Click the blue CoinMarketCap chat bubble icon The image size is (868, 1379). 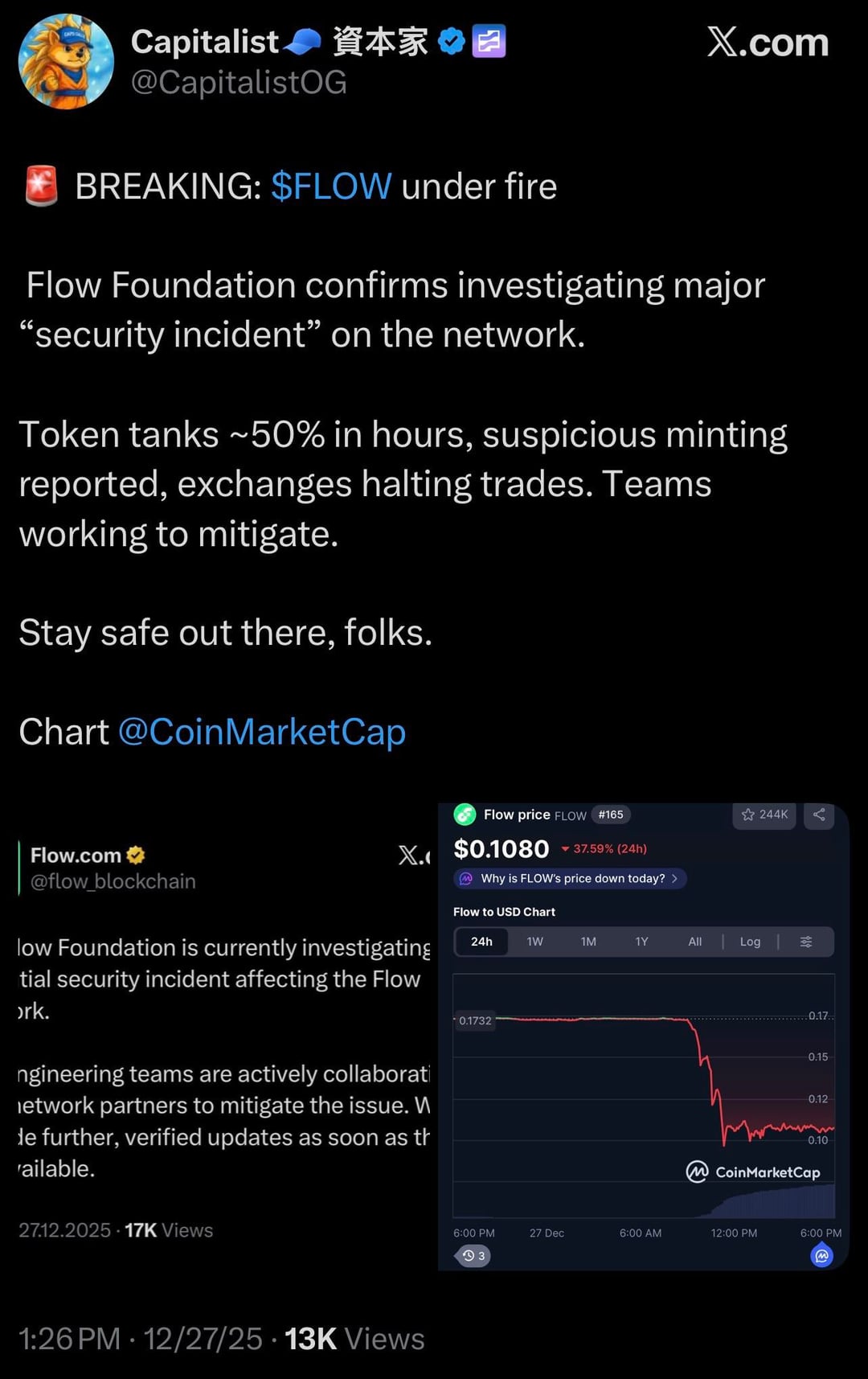click(821, 1255)
